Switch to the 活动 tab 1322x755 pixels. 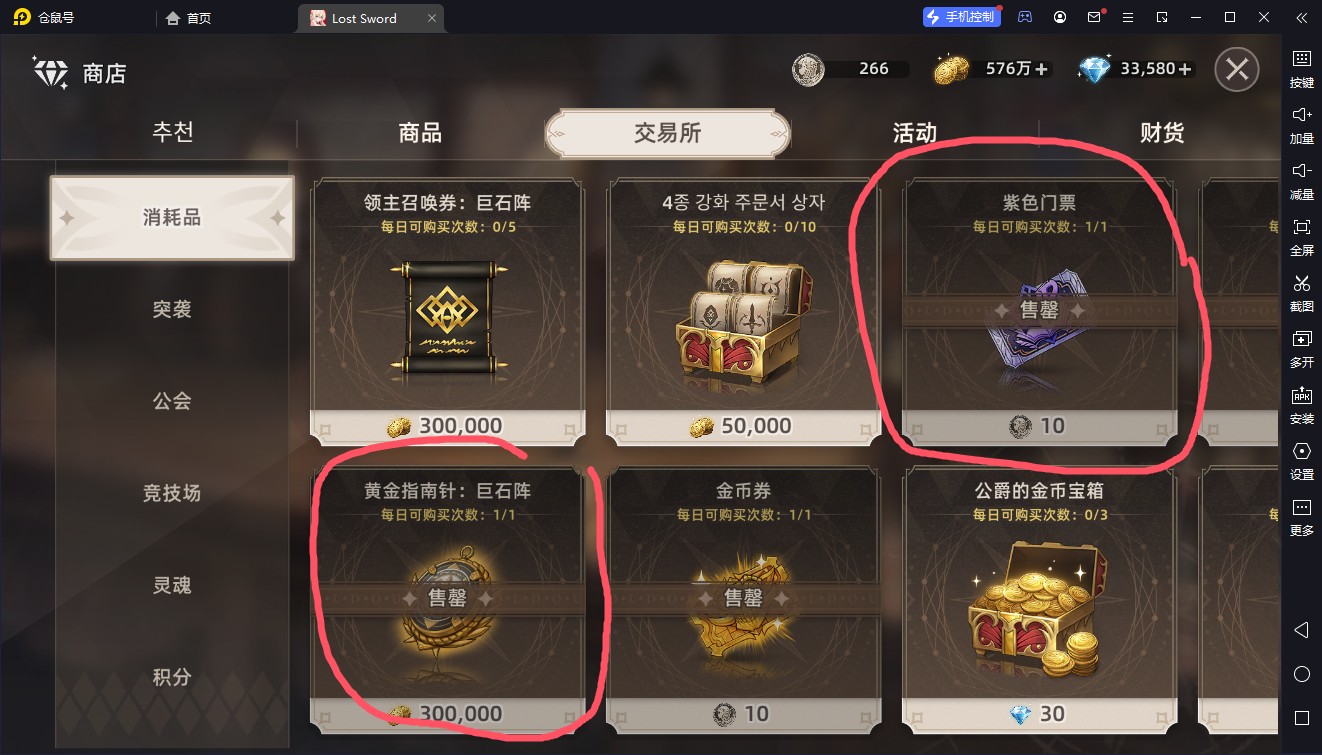[914, 133]
